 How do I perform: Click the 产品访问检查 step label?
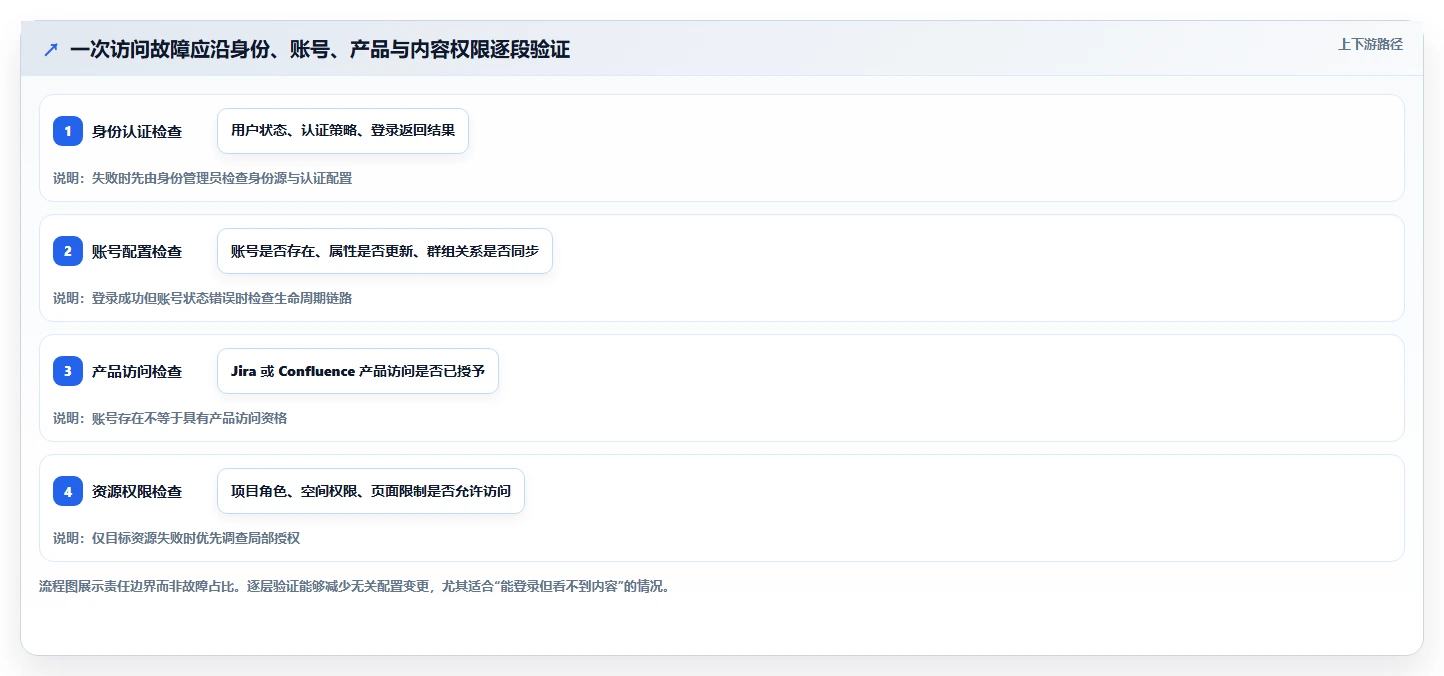tap(137, 371)
